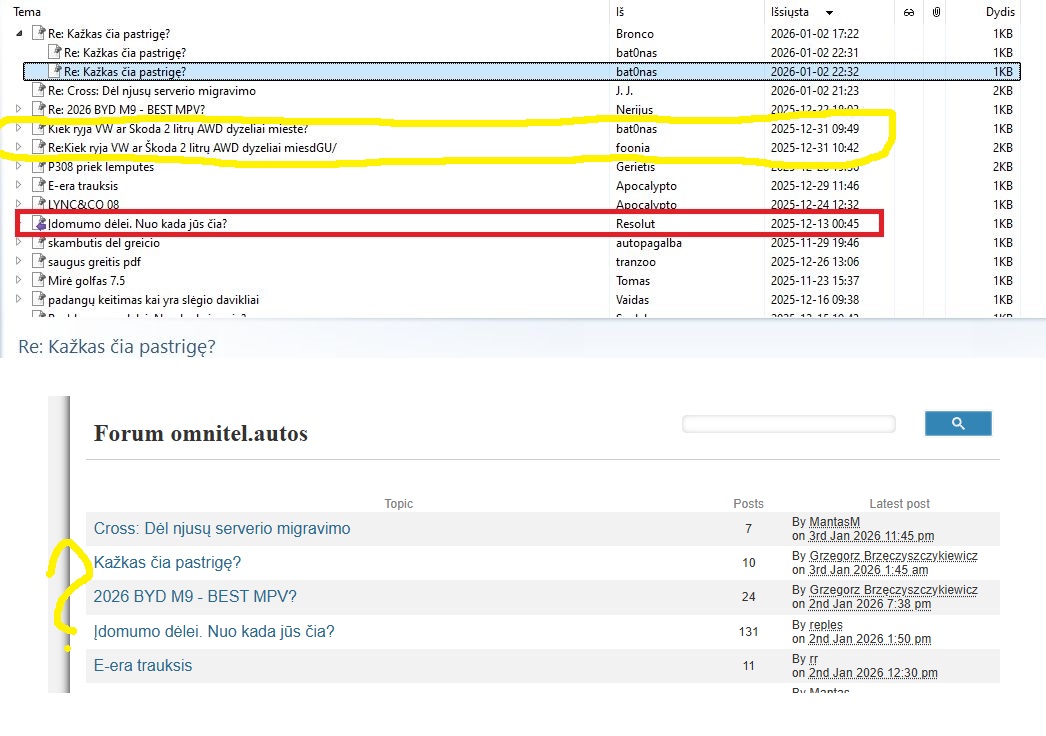Sort by the 'Išsiųsta' date column header
This screenshot has width=1046, height=736.
point(790,12)
